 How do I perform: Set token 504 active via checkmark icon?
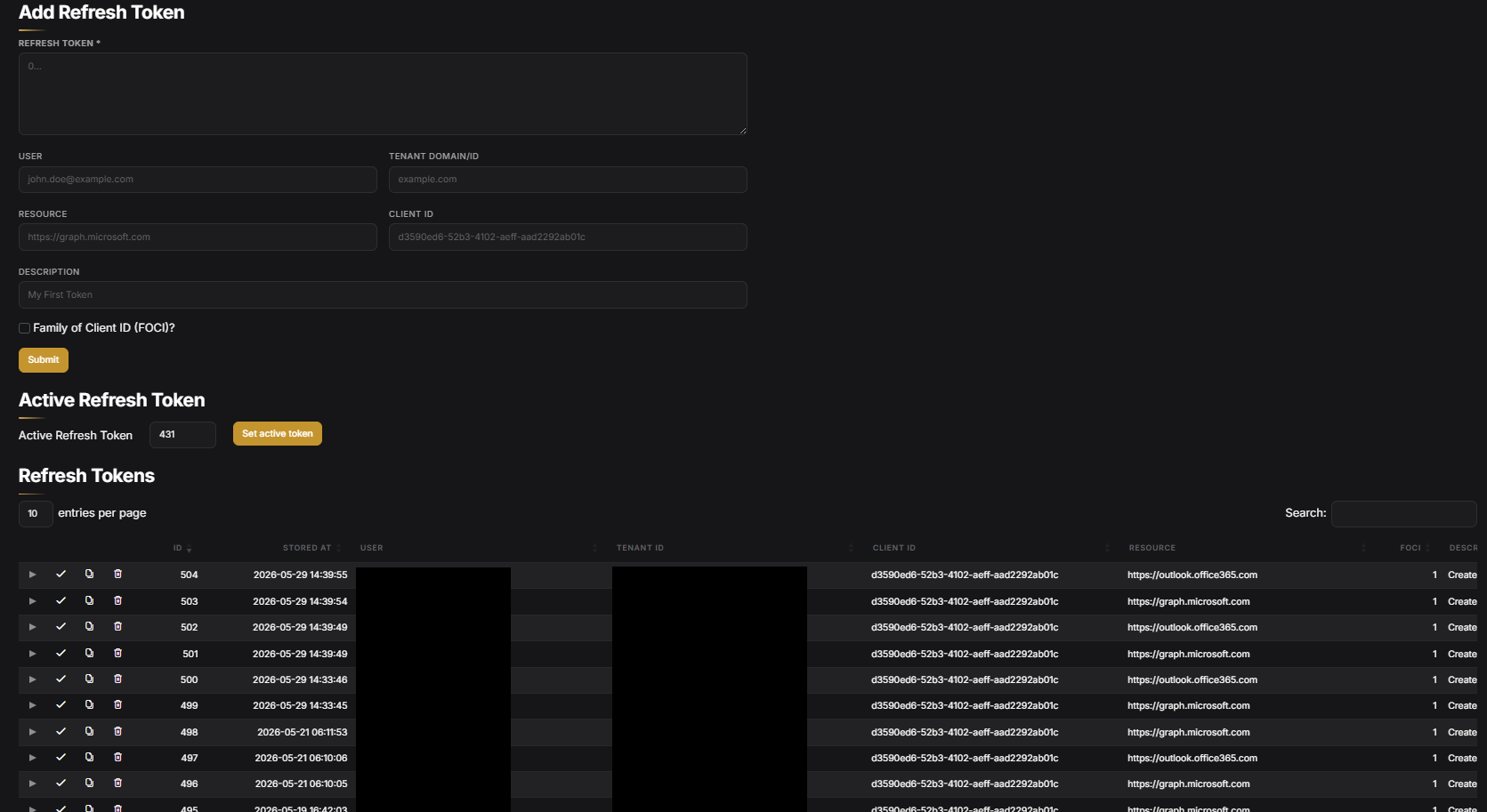61,575
